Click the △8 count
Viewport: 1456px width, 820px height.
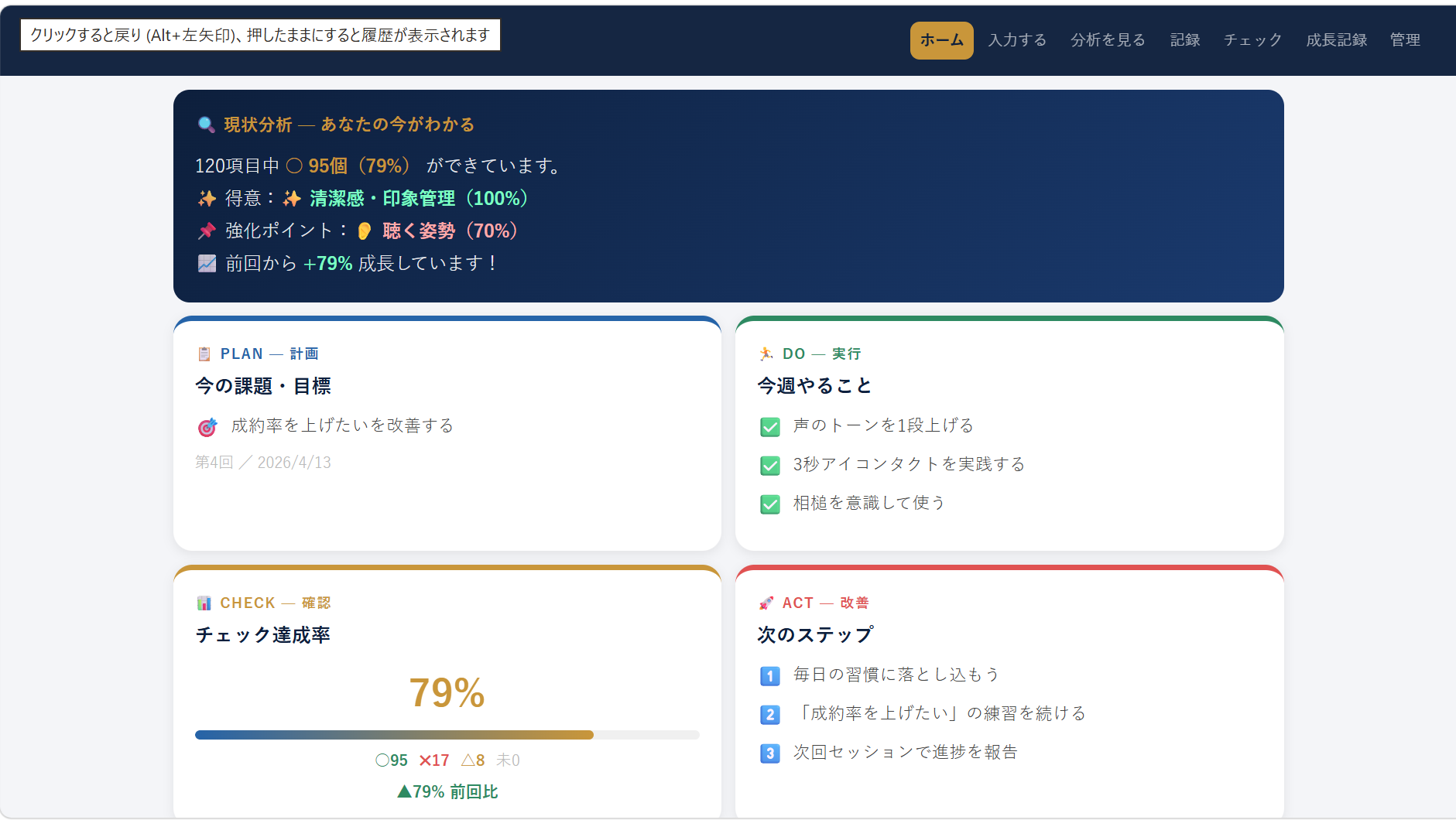473,760
